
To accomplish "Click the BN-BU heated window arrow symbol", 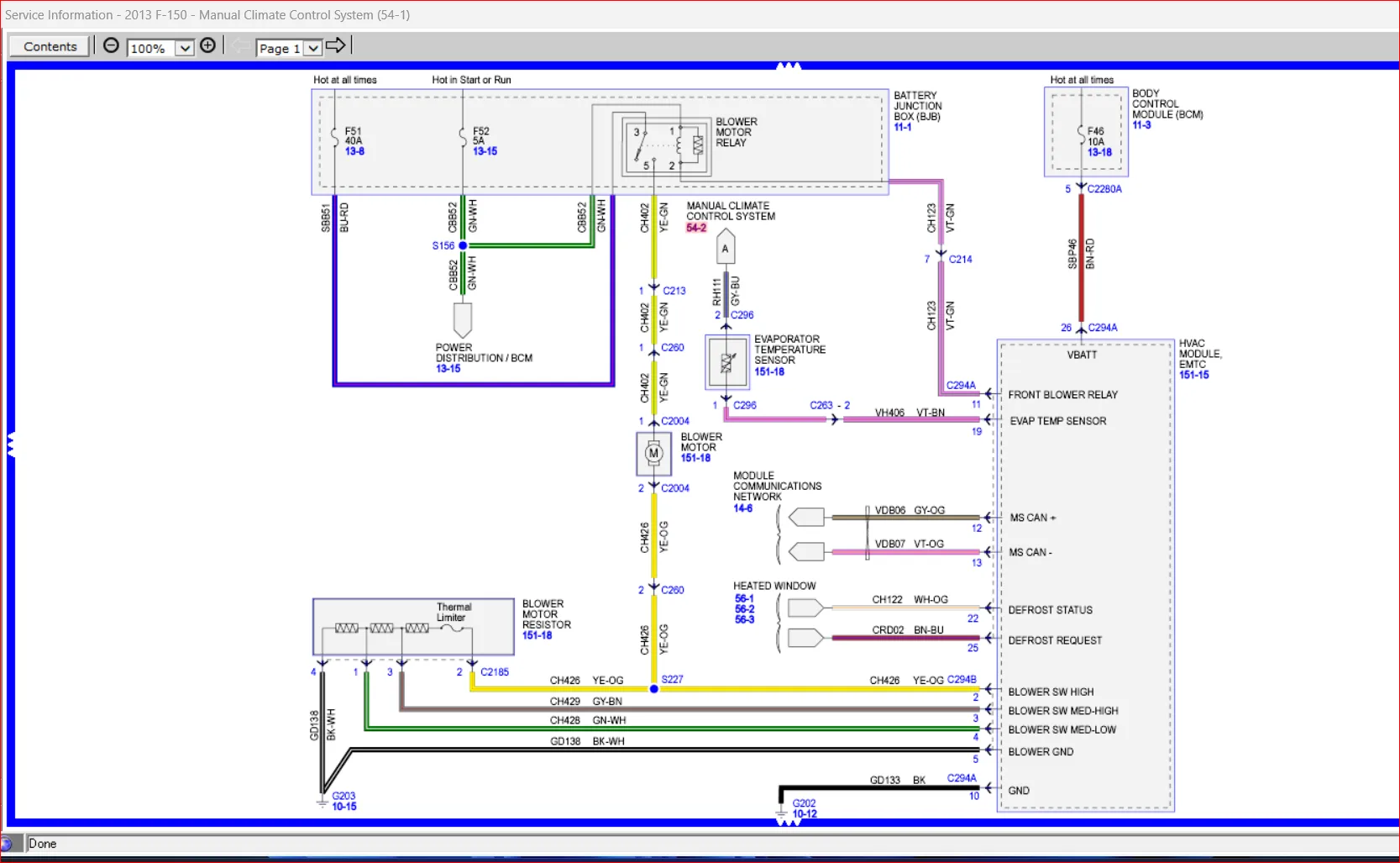I will tap(806, 639).
